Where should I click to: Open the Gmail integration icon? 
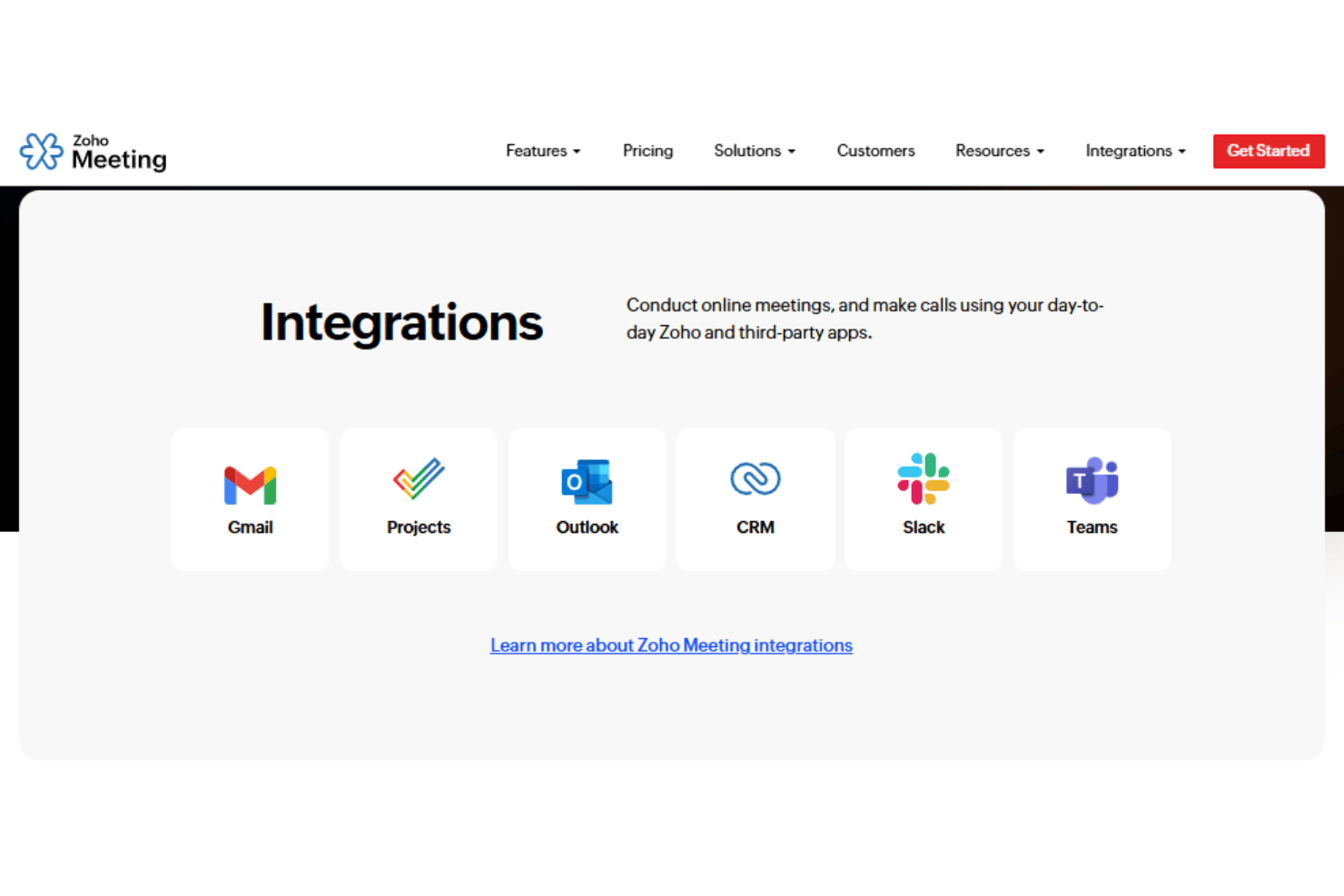pos(250,485)
